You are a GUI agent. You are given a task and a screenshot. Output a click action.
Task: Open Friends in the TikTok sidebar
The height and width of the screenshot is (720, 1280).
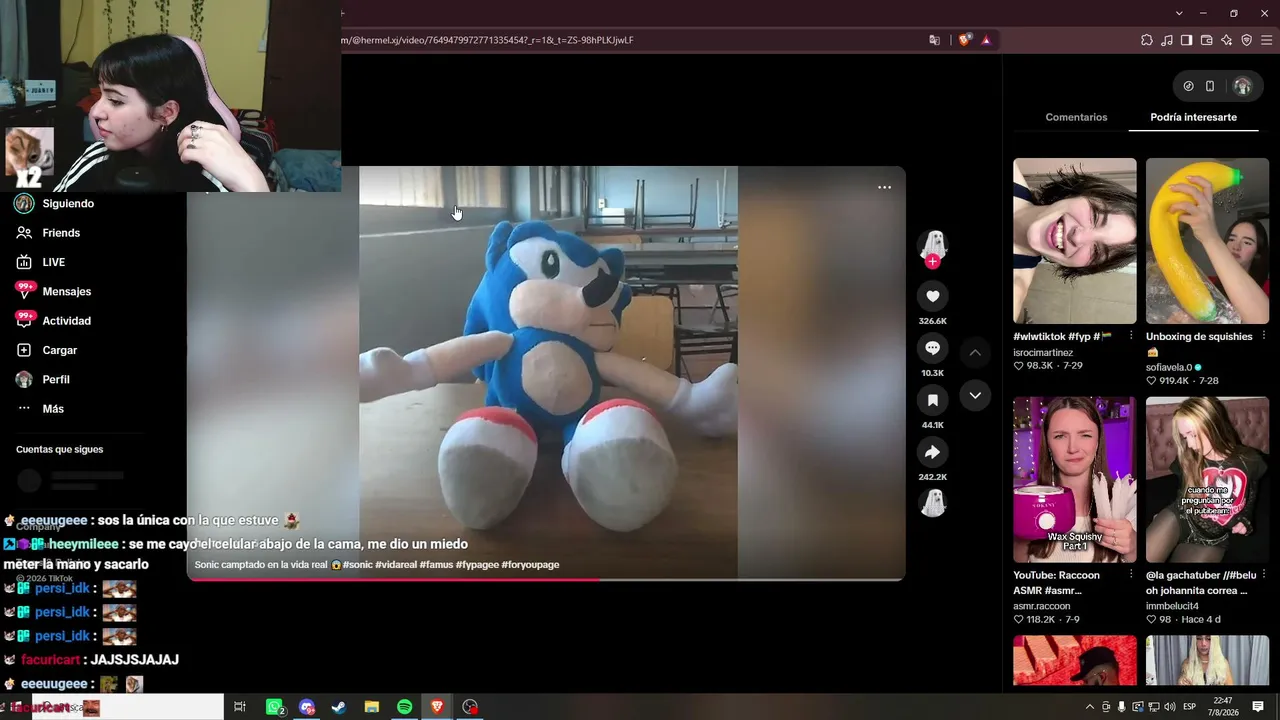click(x=48, y=233)
